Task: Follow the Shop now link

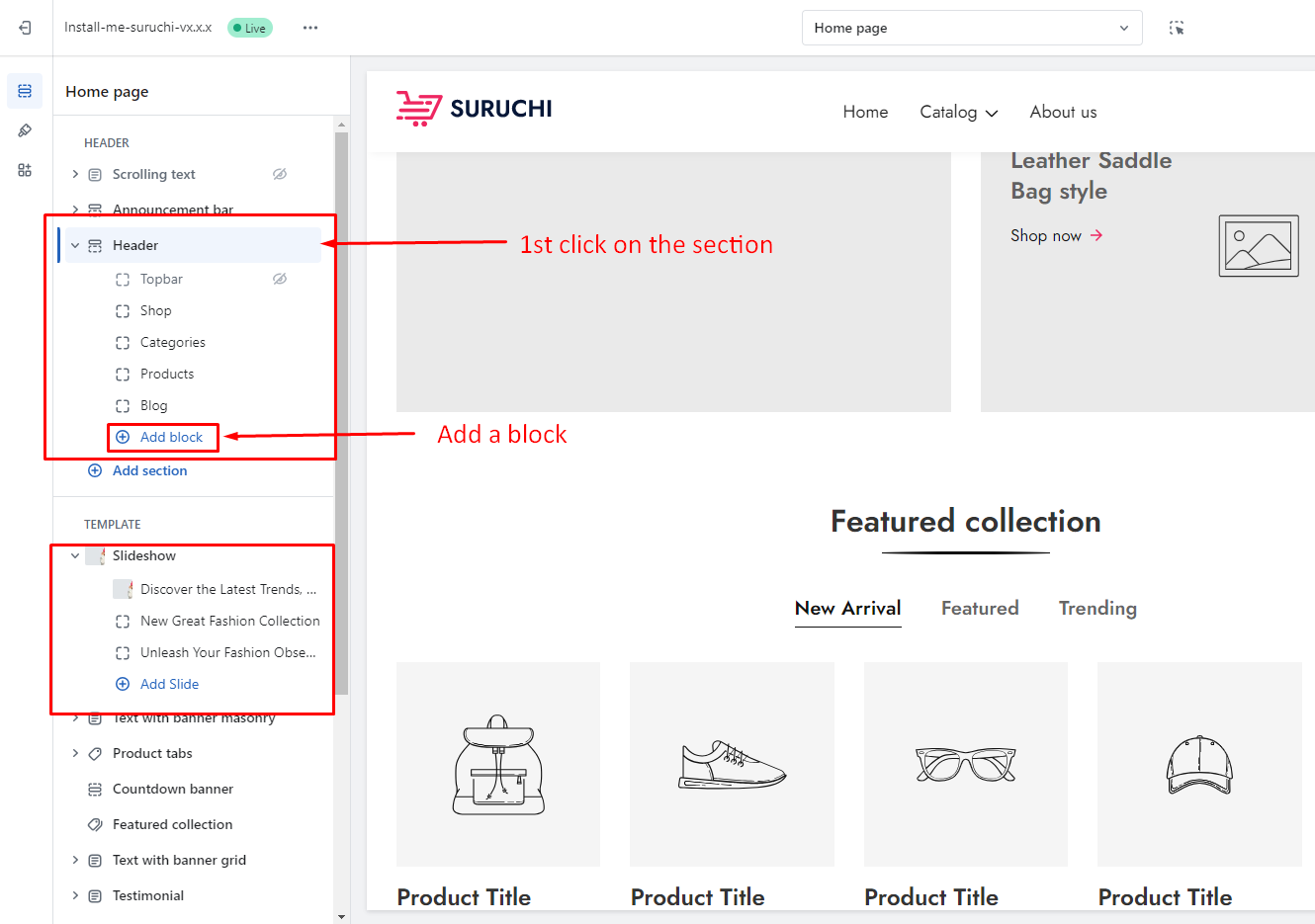Action: 1056,235
